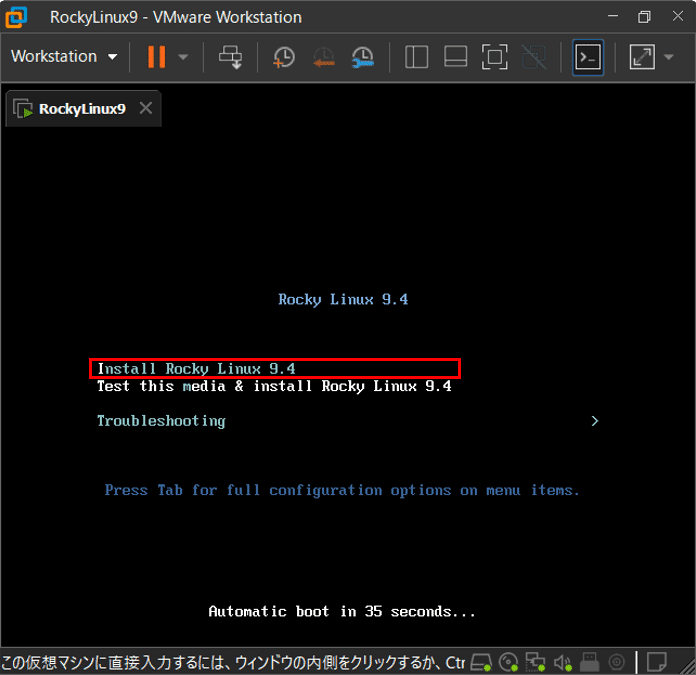Open the message log note icon
Image resolution: width=696 pixels, height=675 pixels.
click(656, 662)
